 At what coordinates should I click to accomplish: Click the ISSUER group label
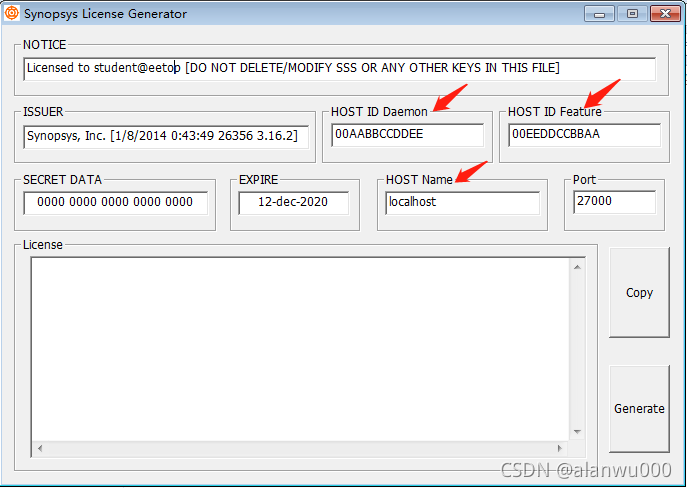[43, 112]
